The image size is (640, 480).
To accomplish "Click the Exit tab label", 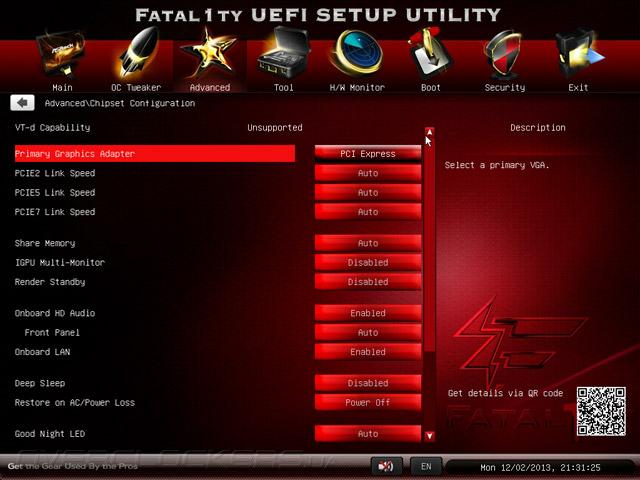I will [578, 87].
